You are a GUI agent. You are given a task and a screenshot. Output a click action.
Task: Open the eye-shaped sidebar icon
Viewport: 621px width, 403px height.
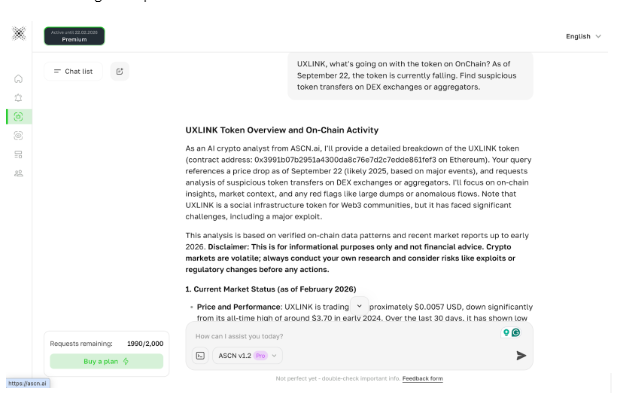pos(18,135)
